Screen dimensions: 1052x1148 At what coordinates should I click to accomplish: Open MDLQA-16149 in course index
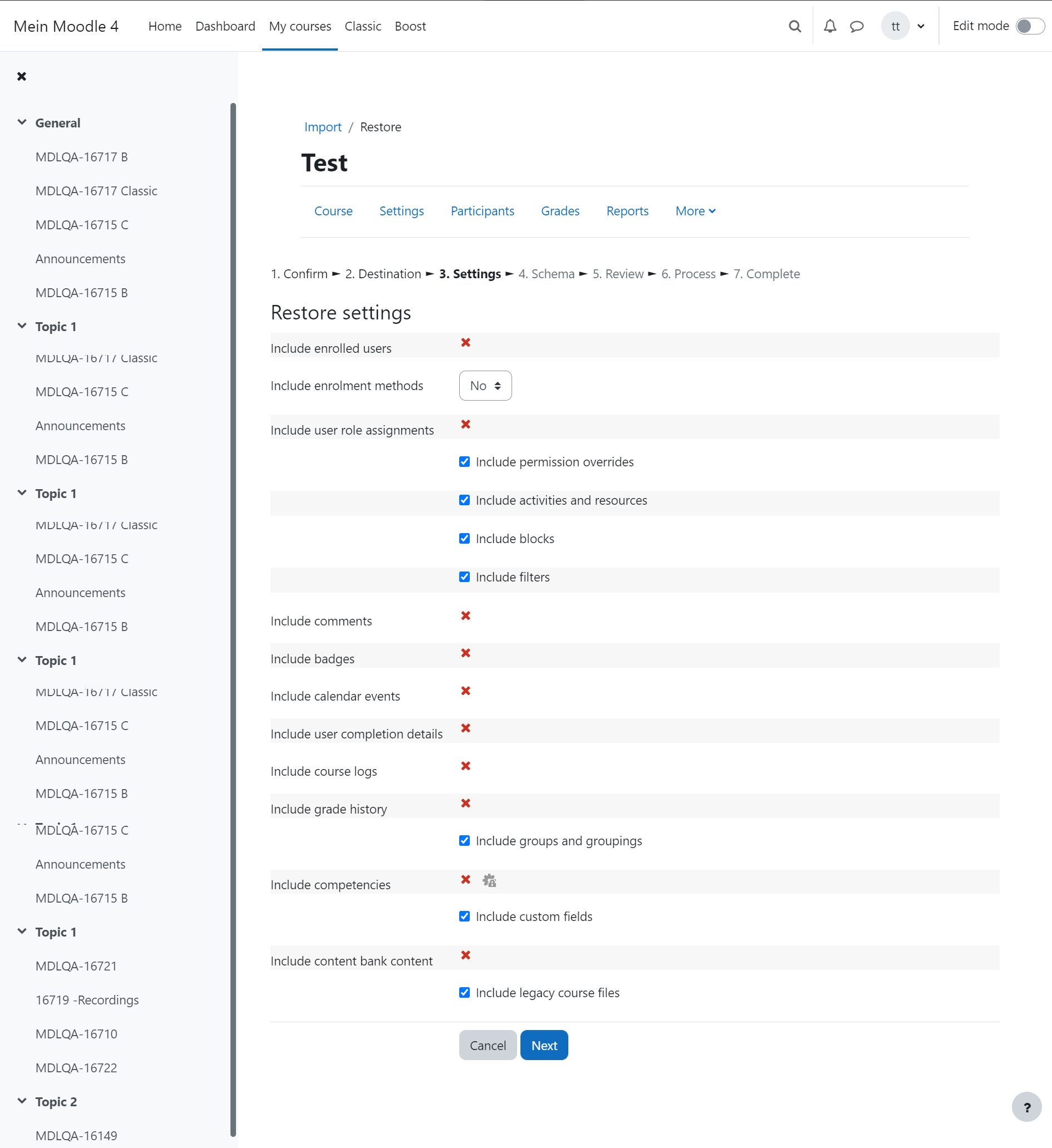click(x=76, y=1136)
